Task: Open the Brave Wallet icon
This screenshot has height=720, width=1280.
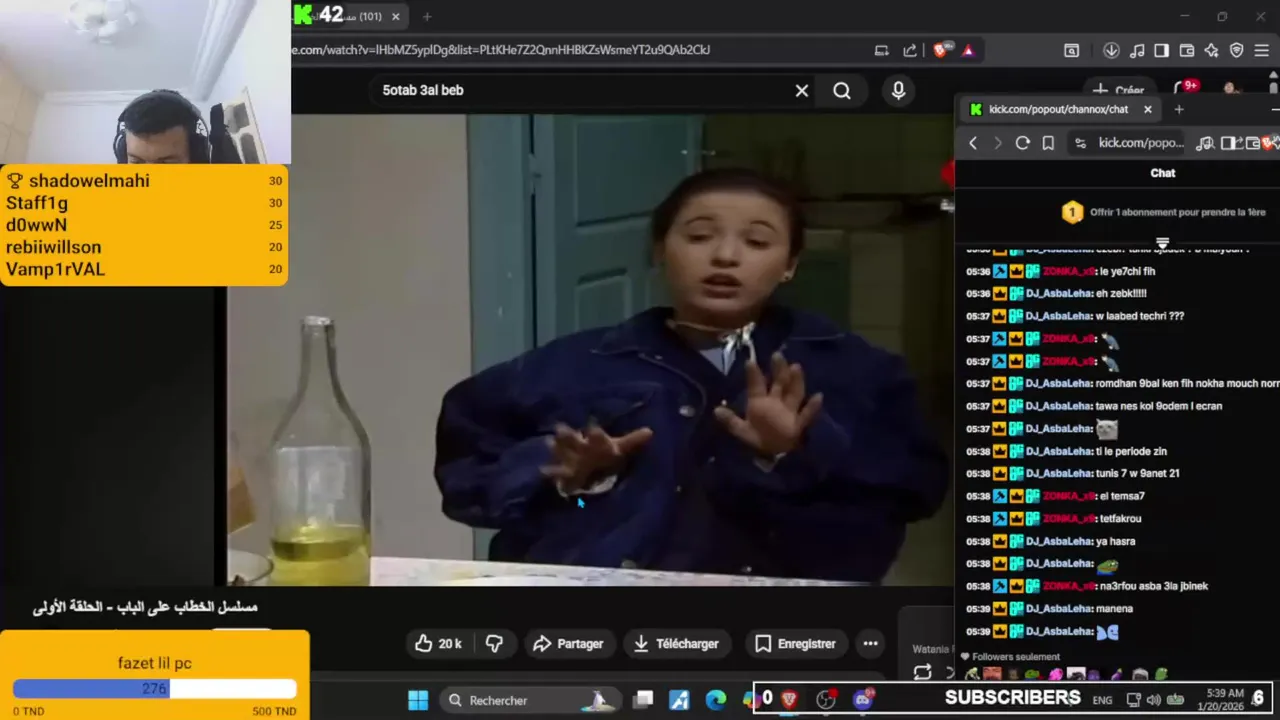Action: [1187, 50]
